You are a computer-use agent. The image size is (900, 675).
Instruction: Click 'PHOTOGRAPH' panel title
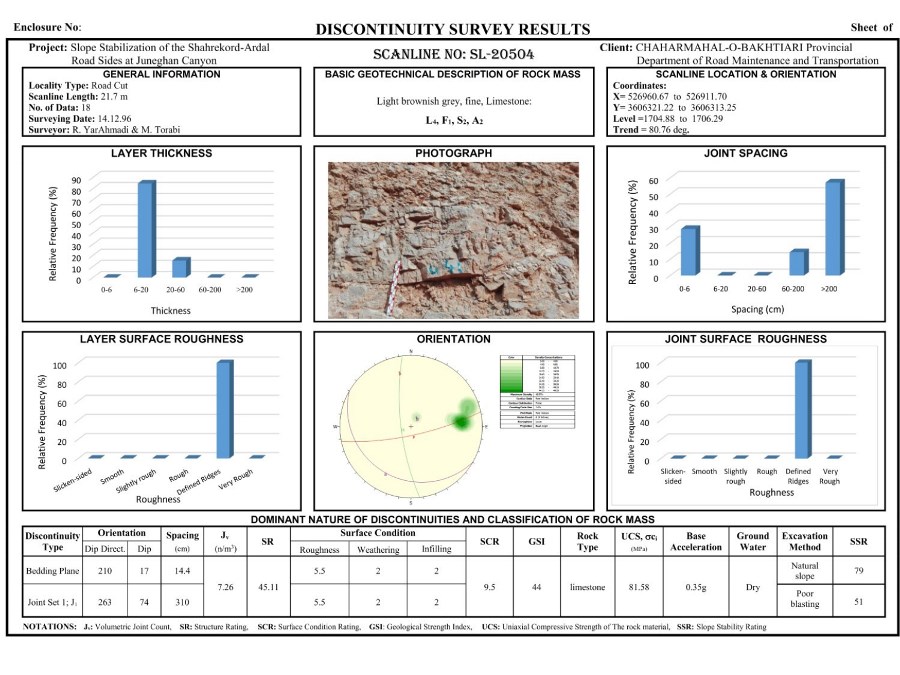pyautogui.click(x=453, y=153)
